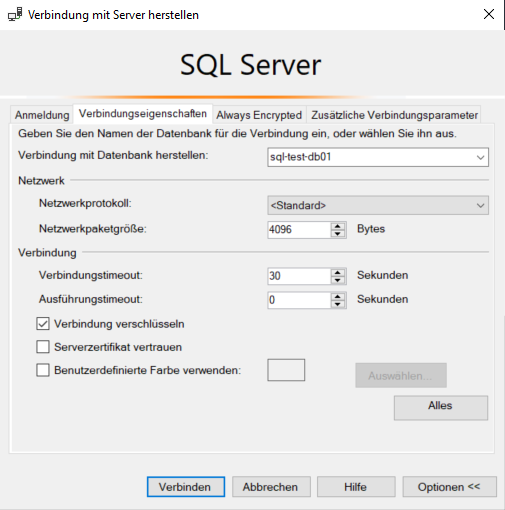Image resolution: width=505 pixels, height=510 pixels.
Task: Close the Verbindung mit Server herstellen dialog
Action: click(489, 14)
